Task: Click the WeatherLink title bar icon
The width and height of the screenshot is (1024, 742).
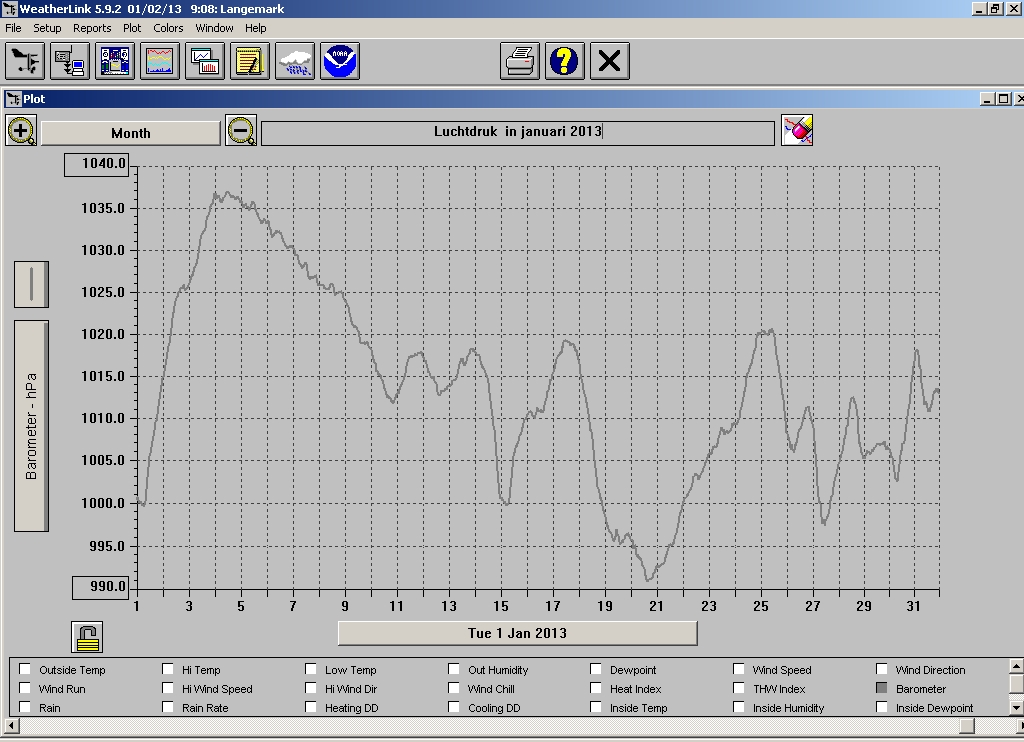Action: (x=8, y=8)
